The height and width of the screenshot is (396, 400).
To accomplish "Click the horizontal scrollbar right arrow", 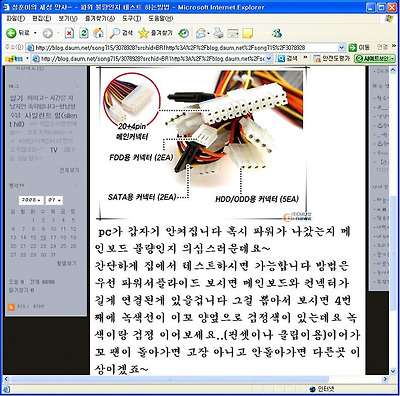I will [385, 379].
